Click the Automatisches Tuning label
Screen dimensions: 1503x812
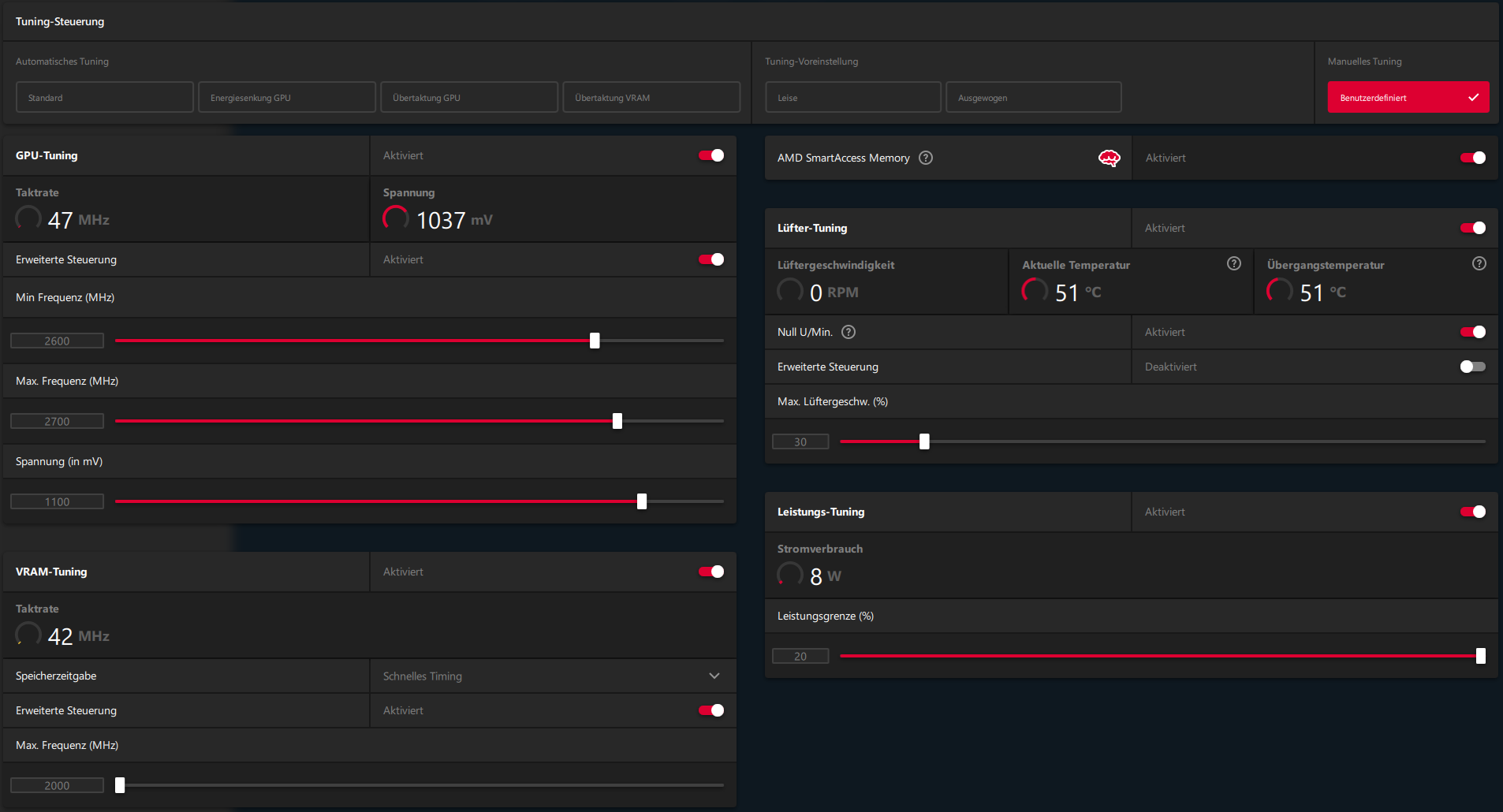tap(62, 61)
